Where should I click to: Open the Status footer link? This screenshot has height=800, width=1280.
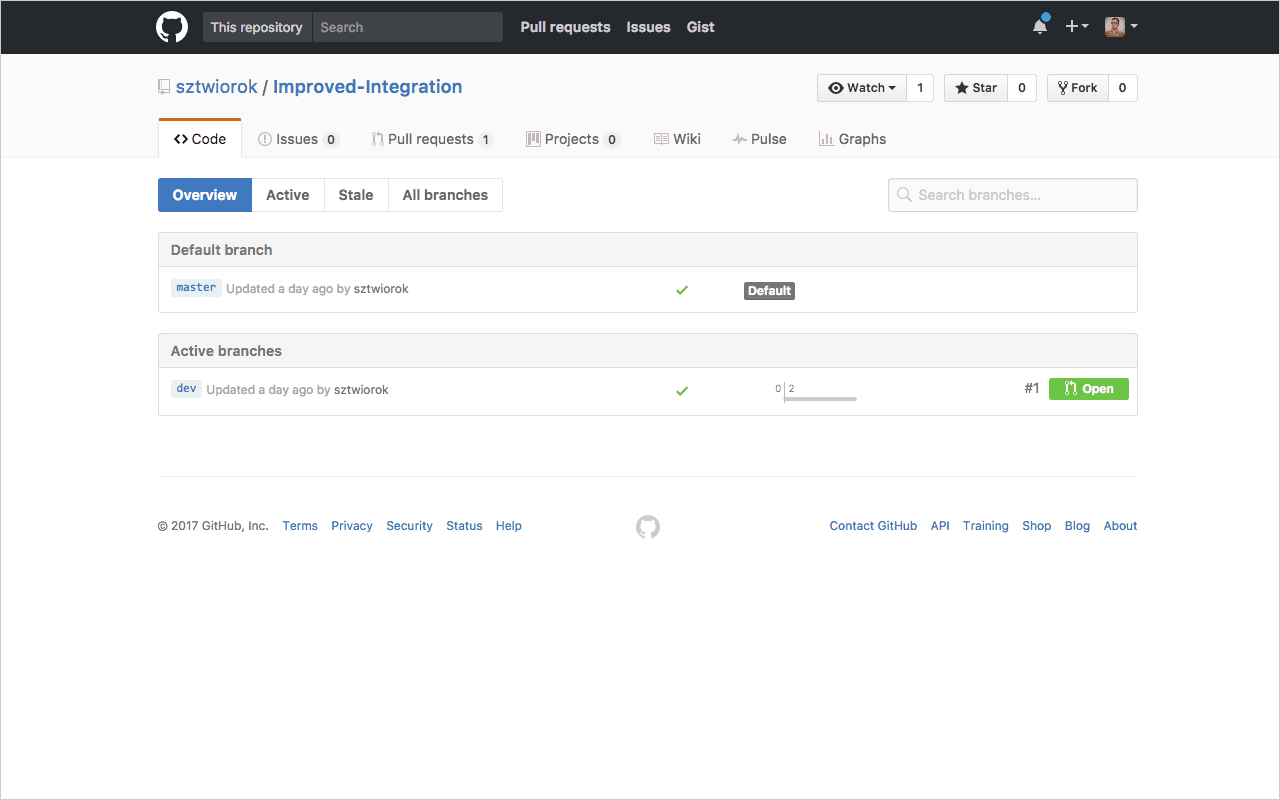(x=464, y=526)
